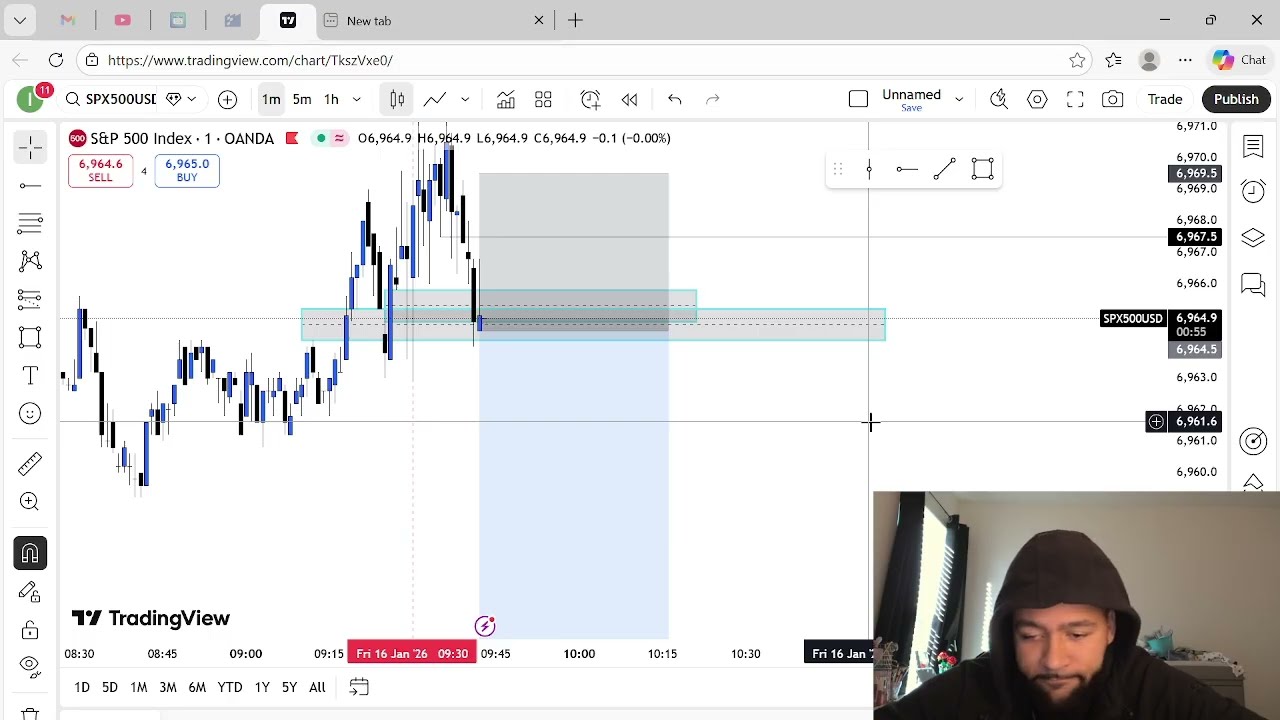This screenshot has height=720, width=1280.
Task: Select rectangle in drawing favorites toolbar
Action: 982,170
